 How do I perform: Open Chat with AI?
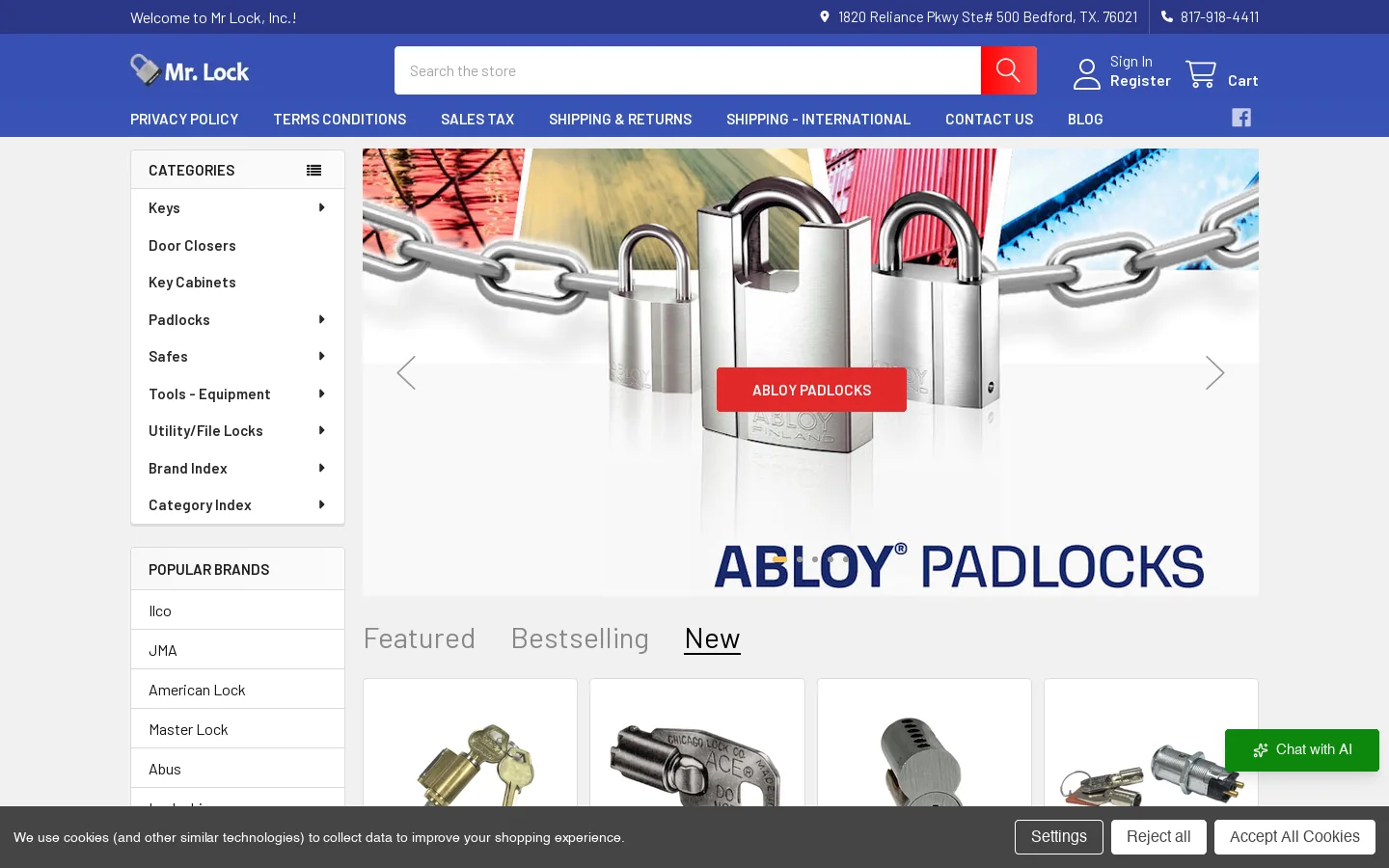point(1302,750)
